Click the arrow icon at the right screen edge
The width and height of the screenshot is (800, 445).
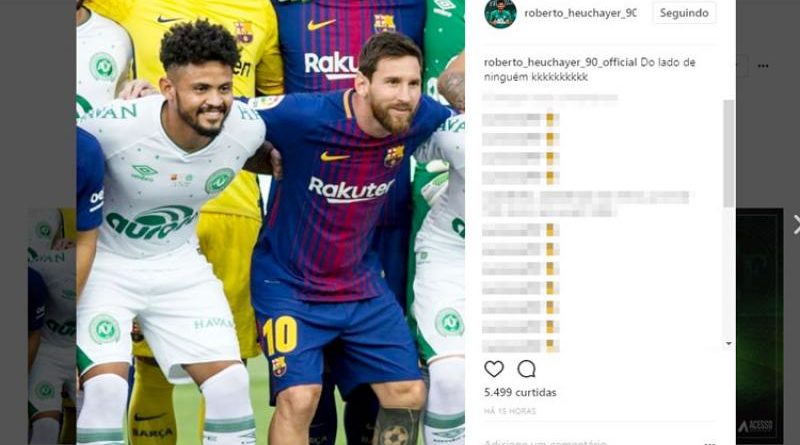click(x=796, y=225)
